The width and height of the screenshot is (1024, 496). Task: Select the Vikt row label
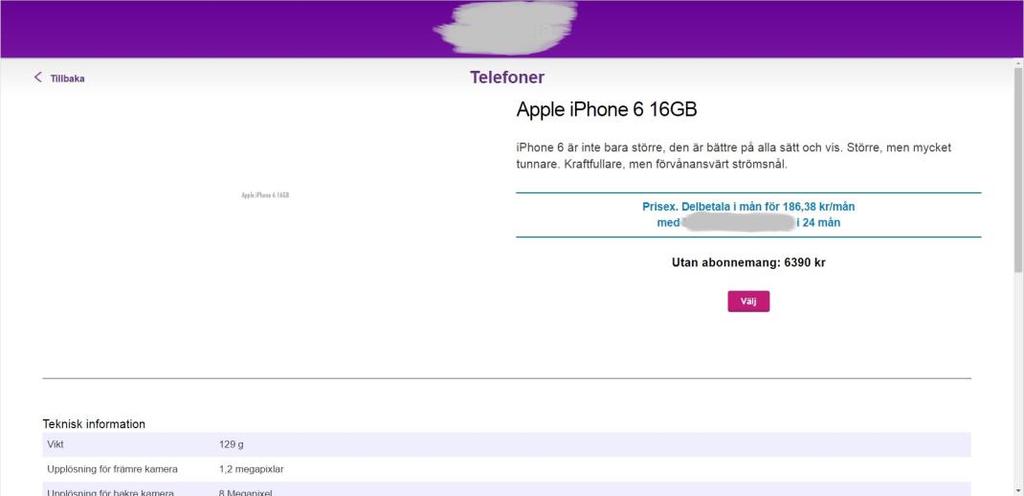pyautogui.click(x=56, y=444)
